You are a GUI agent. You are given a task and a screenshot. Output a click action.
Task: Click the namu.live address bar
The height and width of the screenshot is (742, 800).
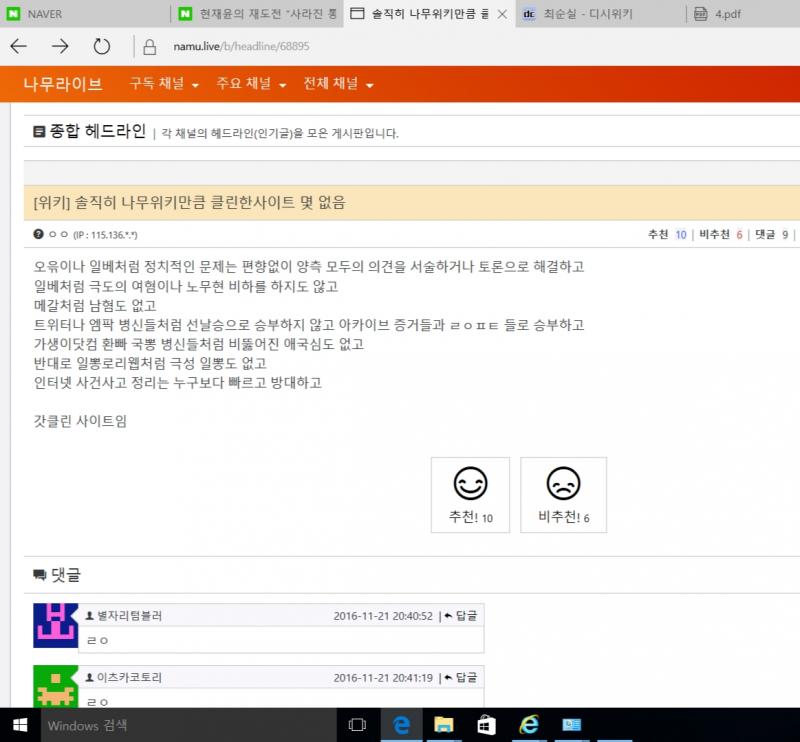click(241, 46)
